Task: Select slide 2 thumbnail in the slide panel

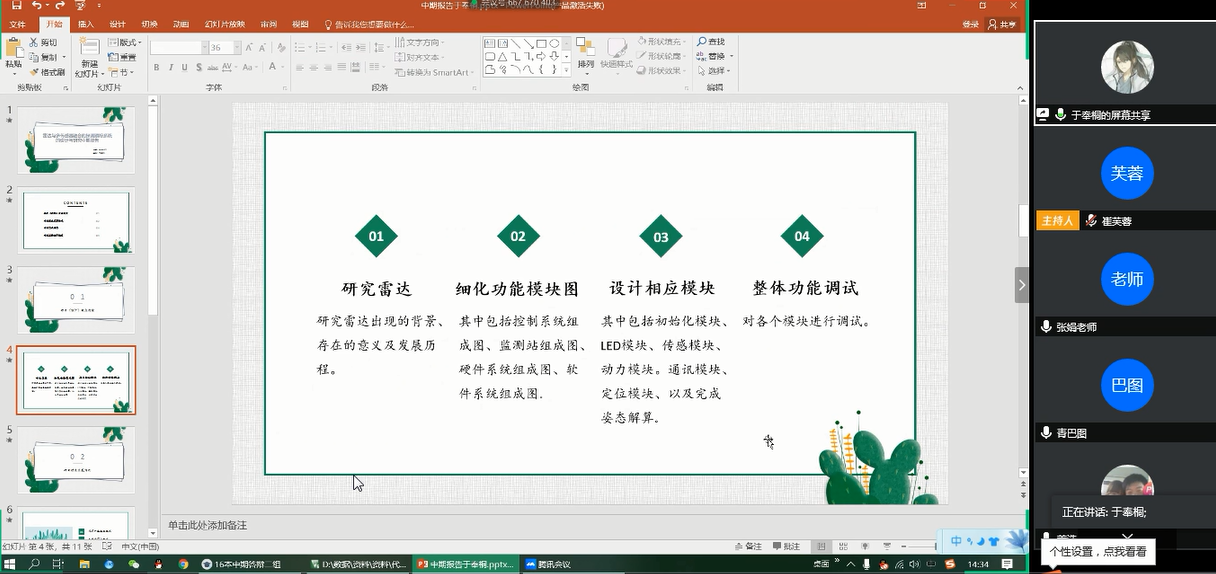Action: click(77, 221)
